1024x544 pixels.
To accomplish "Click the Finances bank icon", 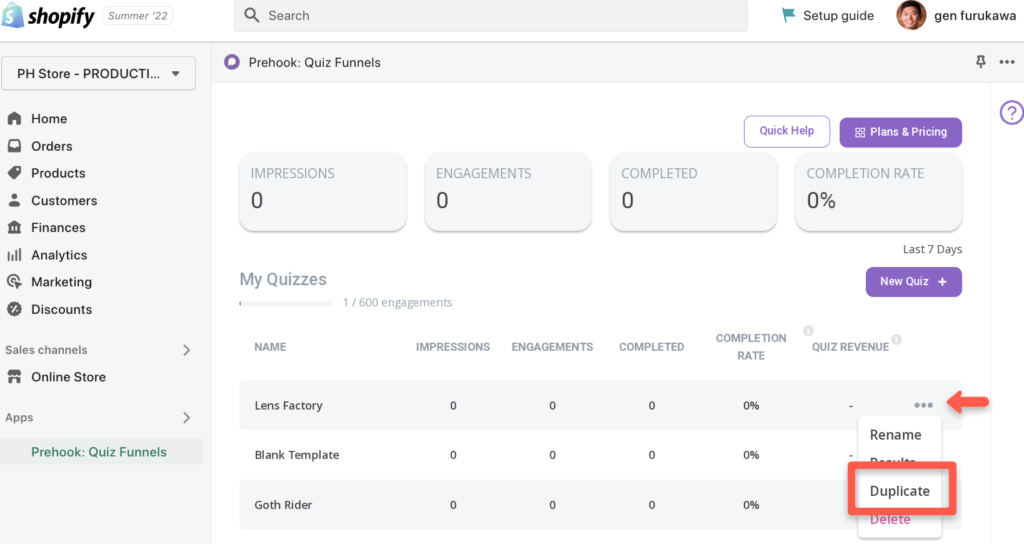I will tap(14, 227).
